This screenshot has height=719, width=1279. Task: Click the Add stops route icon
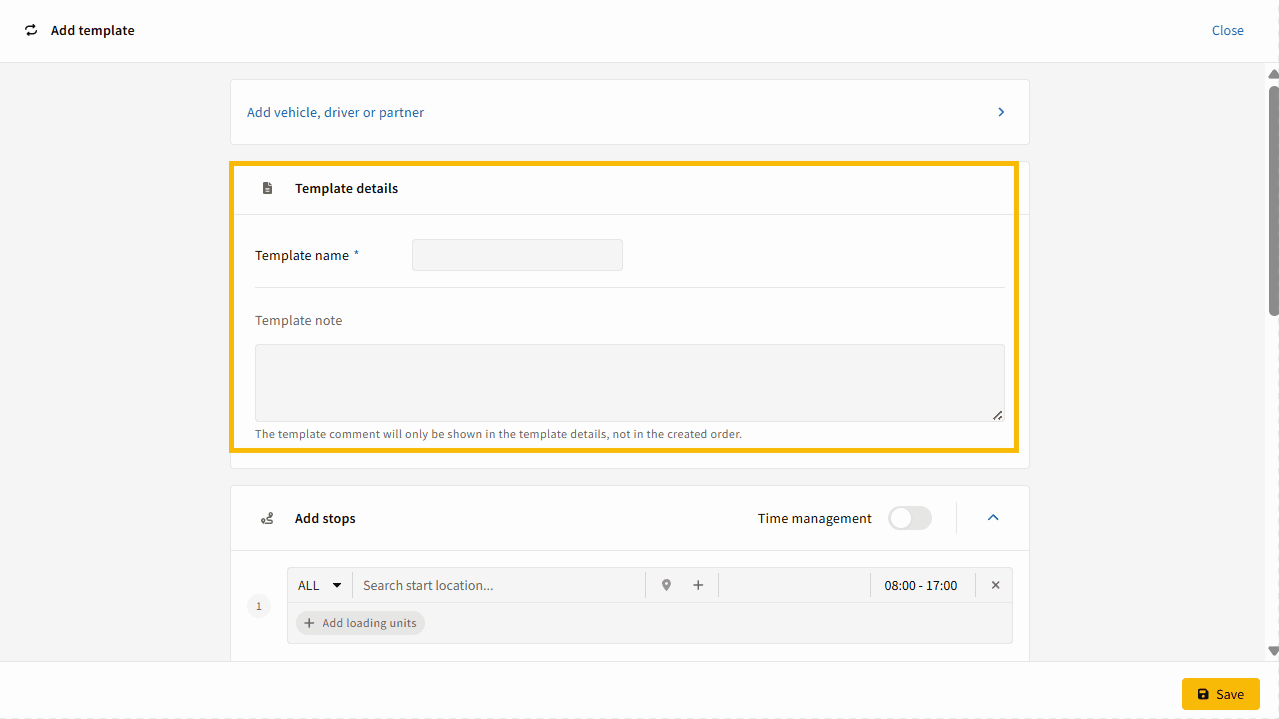(x=267, y=518)
